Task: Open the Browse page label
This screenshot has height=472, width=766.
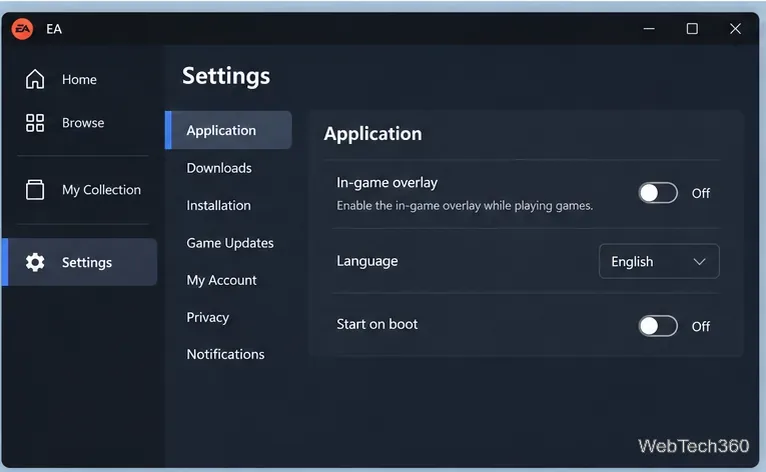Action: tap(83, 123)
